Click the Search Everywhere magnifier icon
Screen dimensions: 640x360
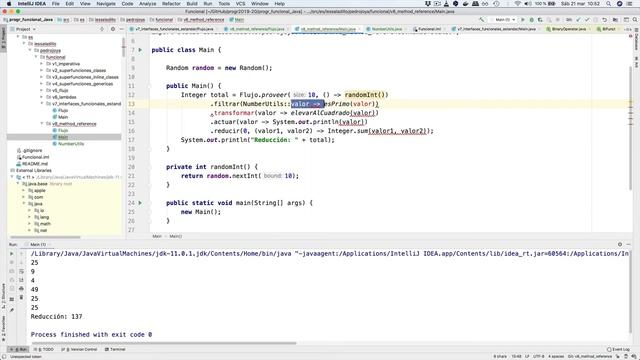[x=635, y=20]
